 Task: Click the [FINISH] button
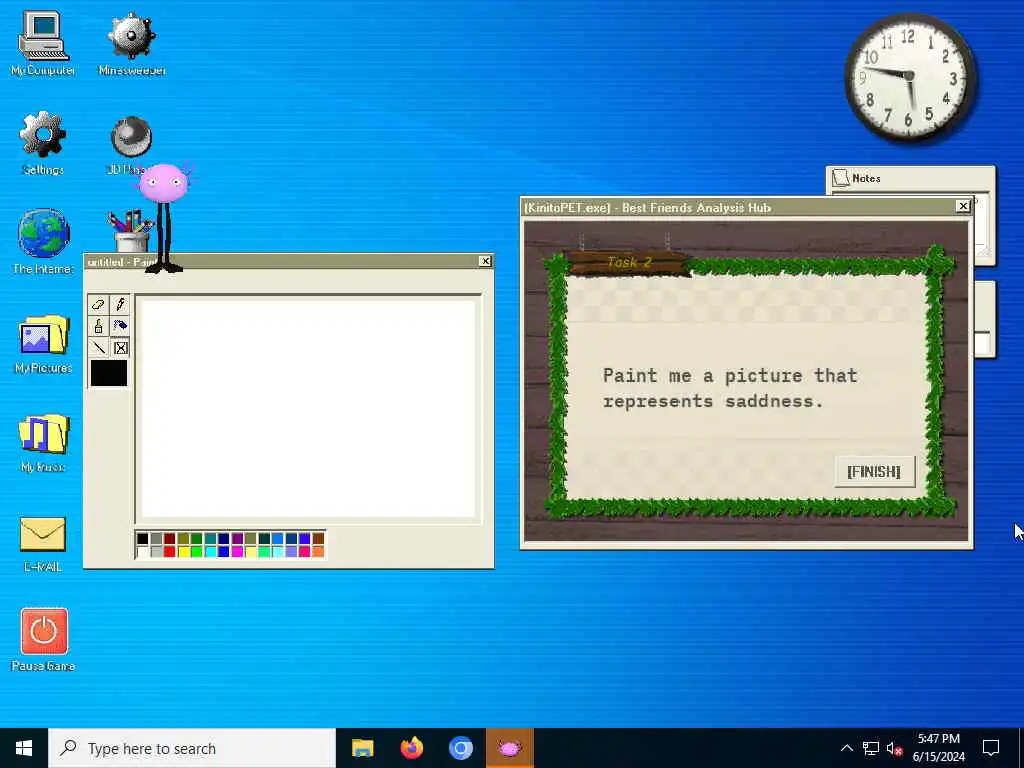pos(874,472)
